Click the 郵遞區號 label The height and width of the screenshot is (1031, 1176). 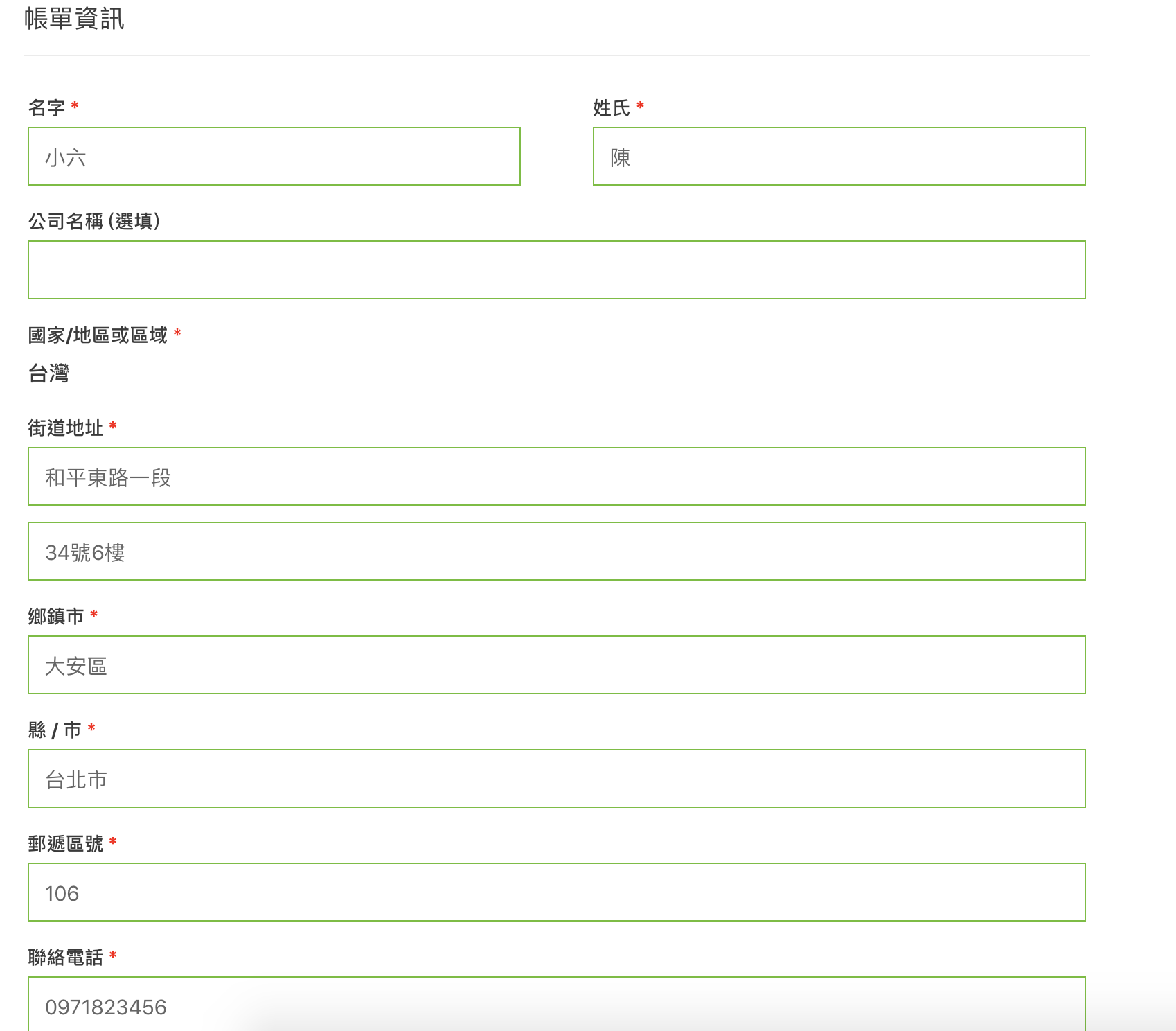pos(65,844)
